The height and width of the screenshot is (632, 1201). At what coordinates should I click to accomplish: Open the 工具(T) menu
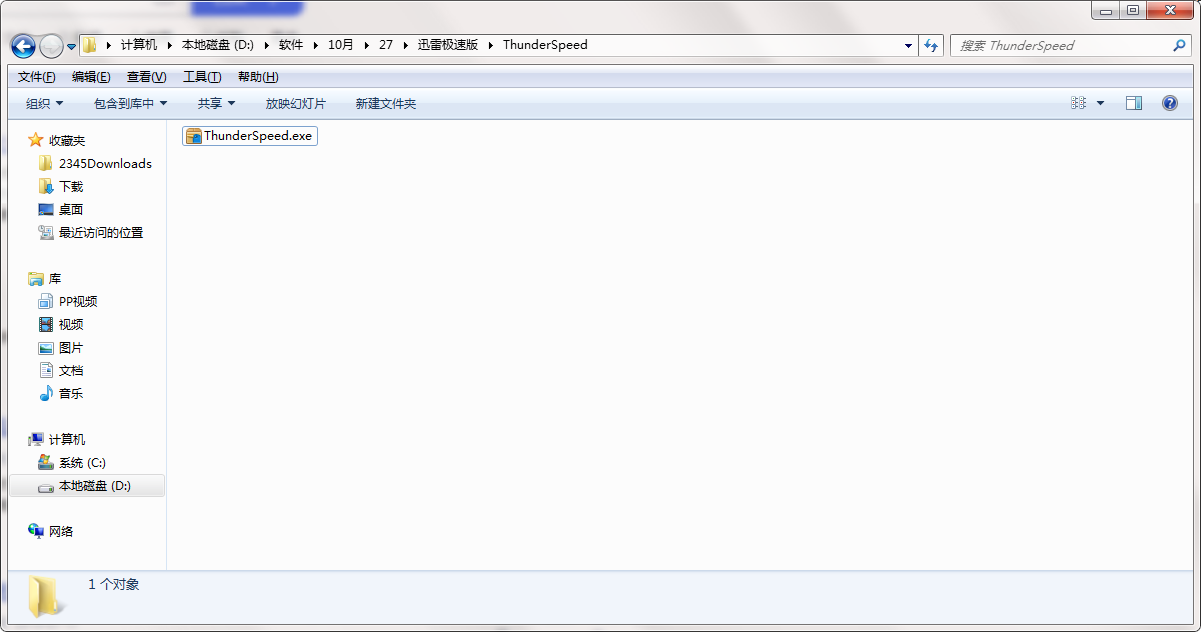point(202,77)
